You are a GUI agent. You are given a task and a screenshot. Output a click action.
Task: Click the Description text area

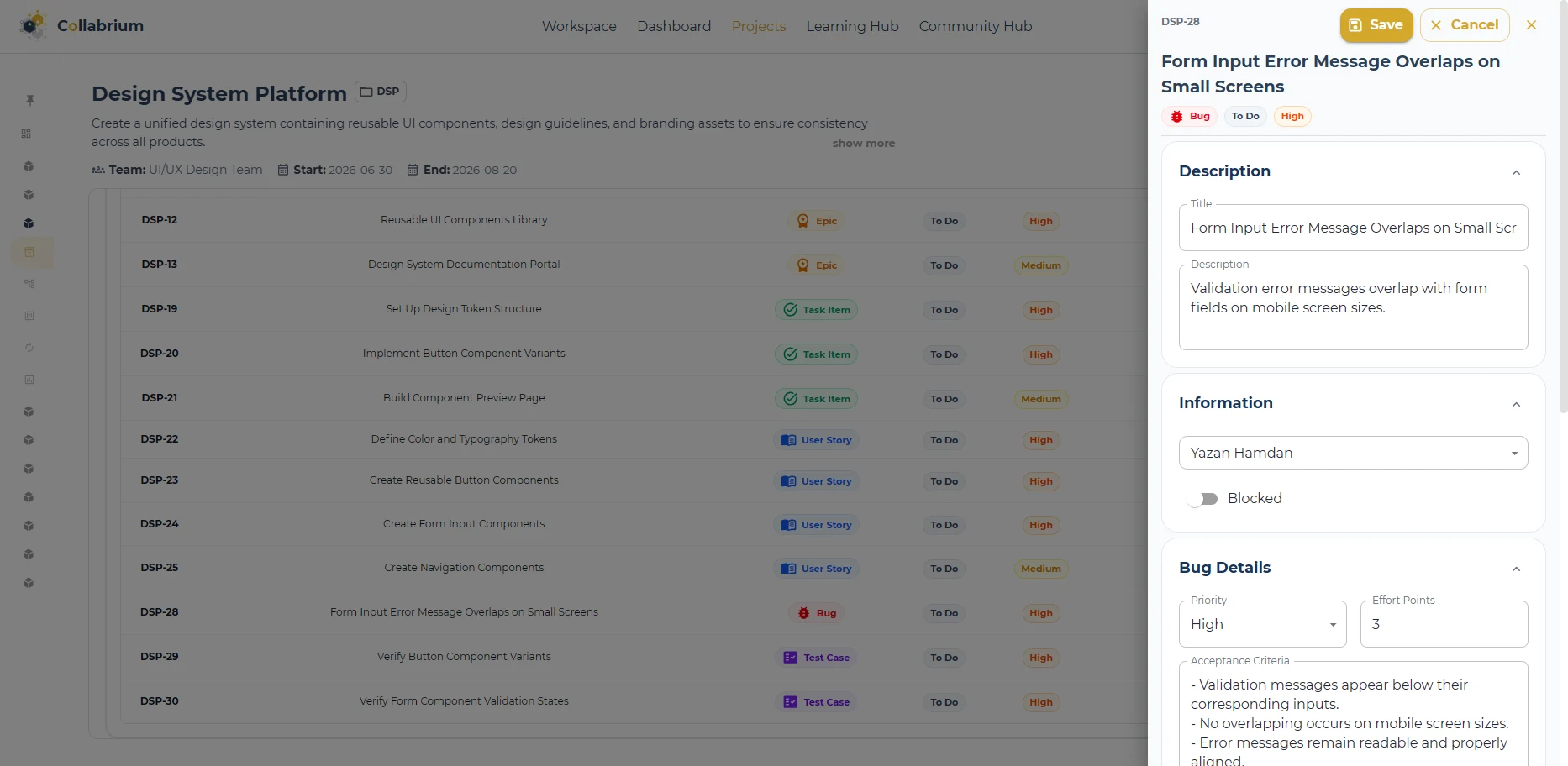pos(1354,307)
